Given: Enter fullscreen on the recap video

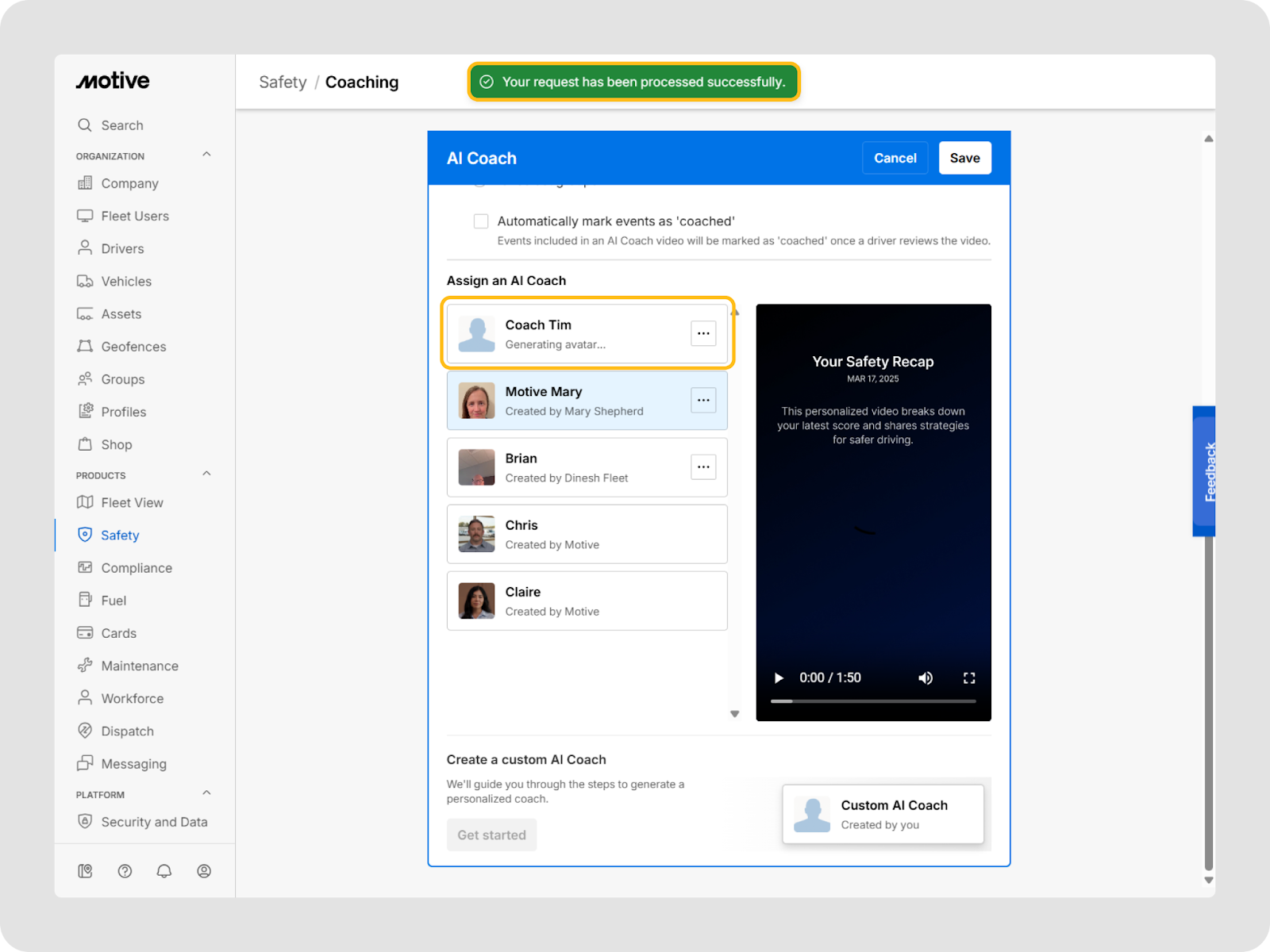Looking at the screenshot, I should tap(969, 678).
